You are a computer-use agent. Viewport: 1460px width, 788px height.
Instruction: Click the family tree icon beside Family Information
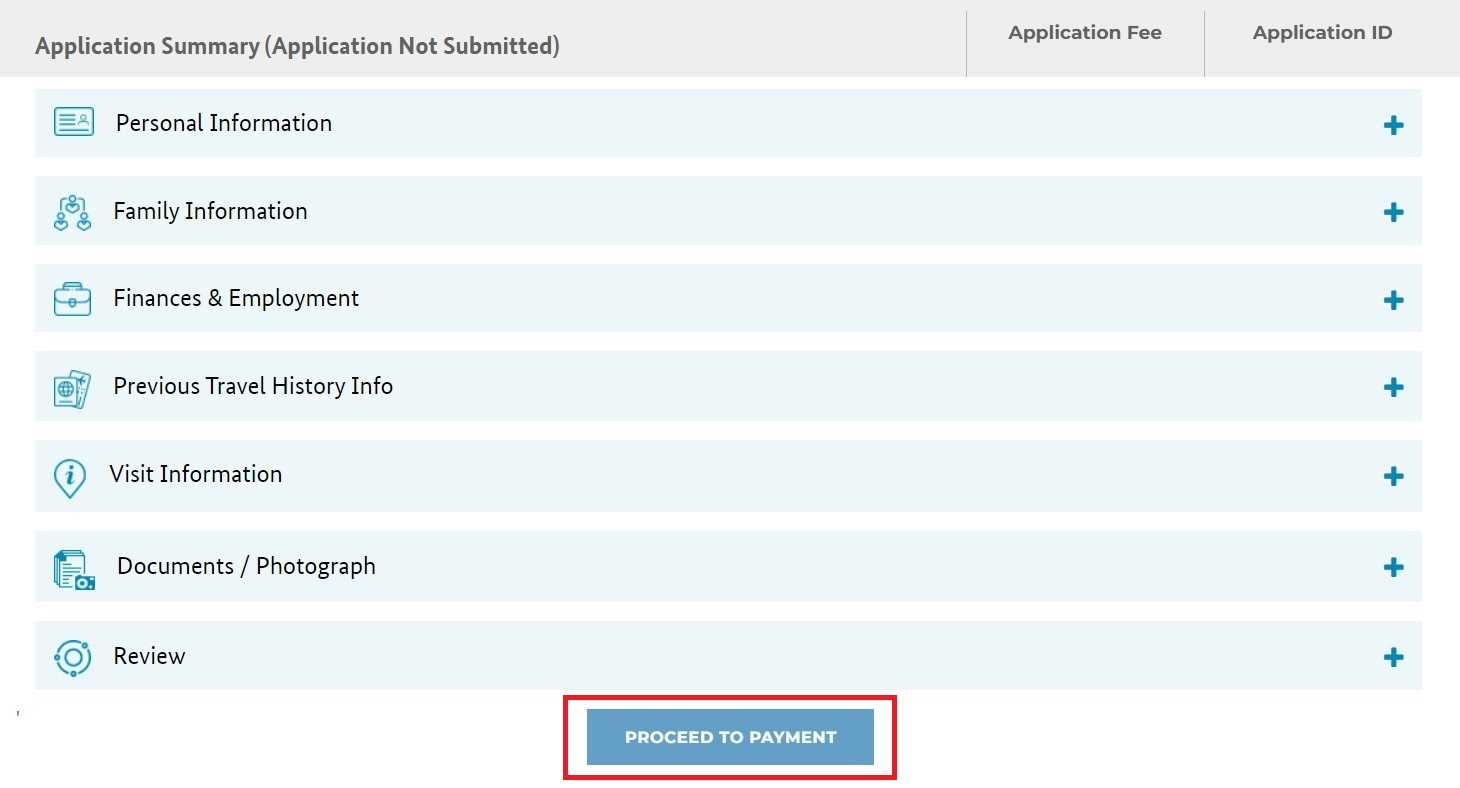pyautogui.click(x=72, y=212)
